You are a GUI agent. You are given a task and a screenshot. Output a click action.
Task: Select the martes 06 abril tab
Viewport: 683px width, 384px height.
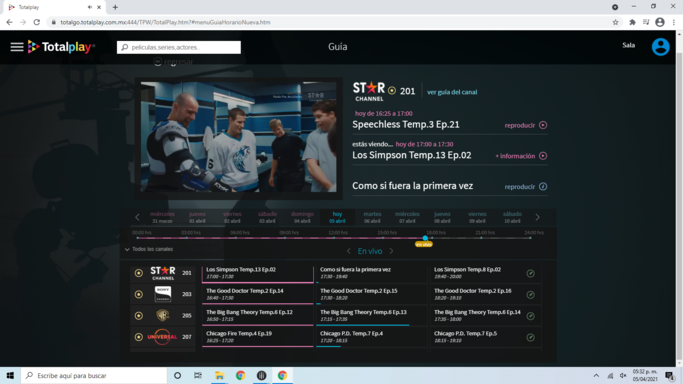tap(372, 217)
